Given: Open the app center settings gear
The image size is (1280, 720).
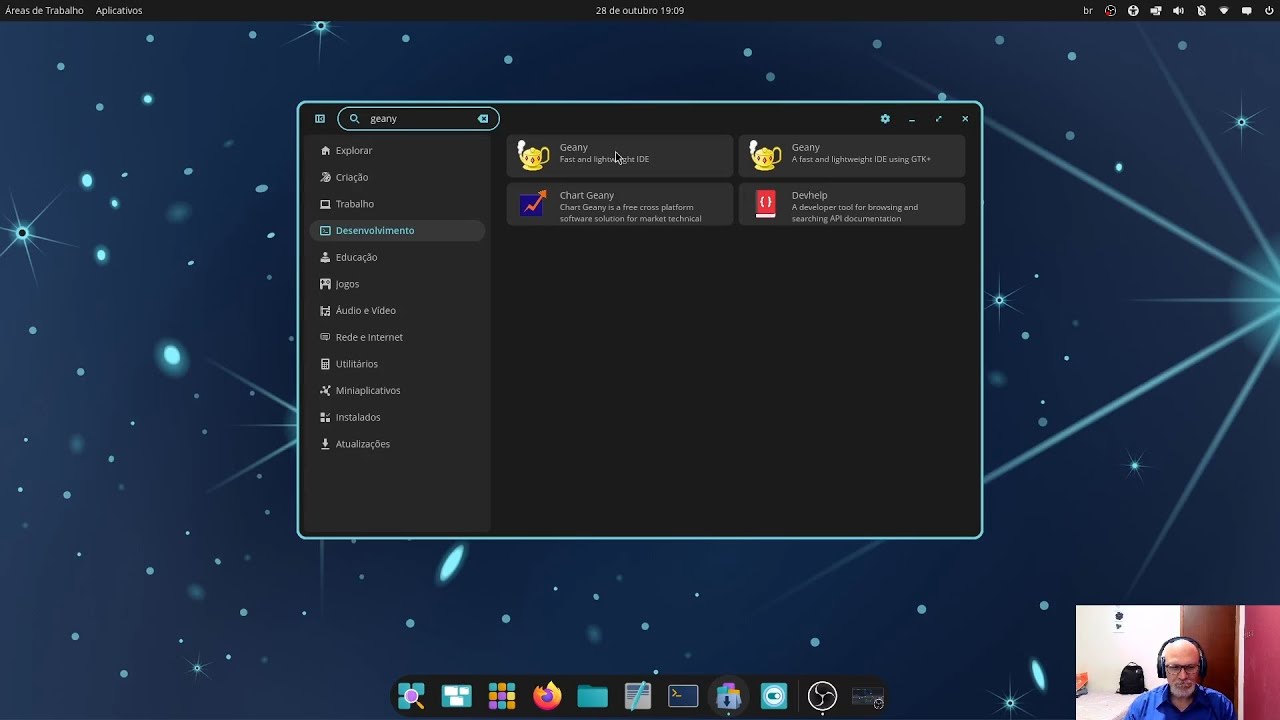Looking at the screenshot, I should click(885, 118).
